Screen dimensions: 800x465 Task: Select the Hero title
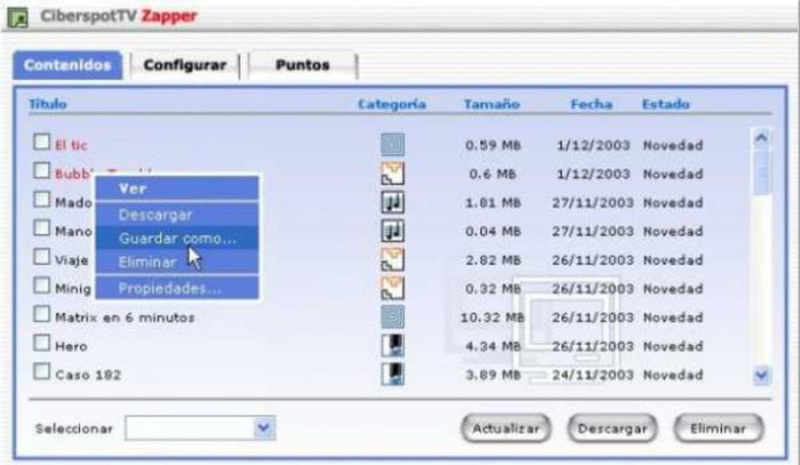71,346
